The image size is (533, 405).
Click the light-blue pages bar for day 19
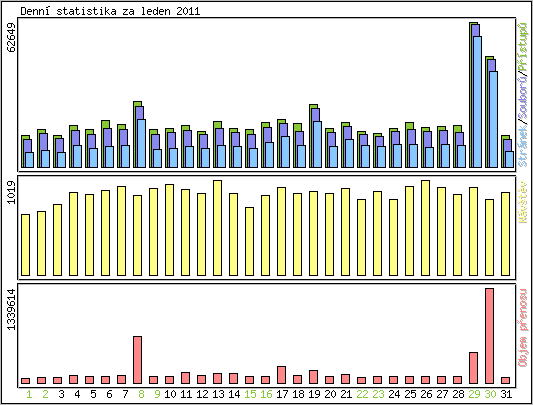tap(317, 145)
